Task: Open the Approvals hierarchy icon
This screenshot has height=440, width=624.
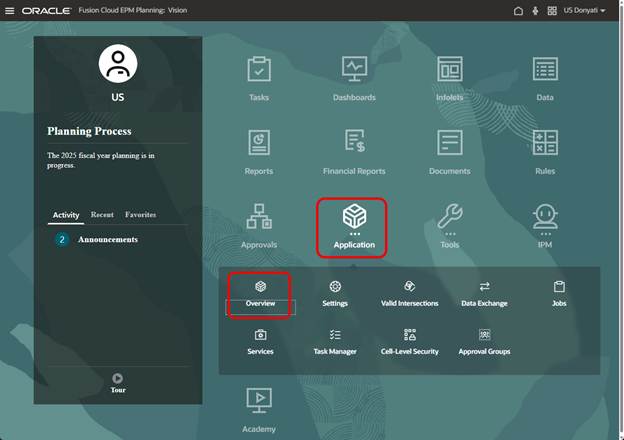Action: point(259,217)
